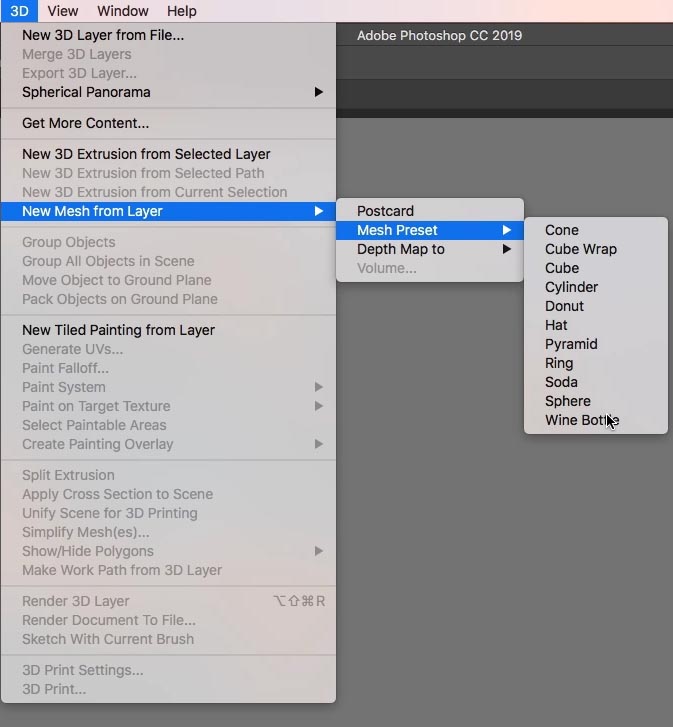Choose the Ring mesh preset
This screenshot has width=673, height=727.
click(x=596, y=363)
